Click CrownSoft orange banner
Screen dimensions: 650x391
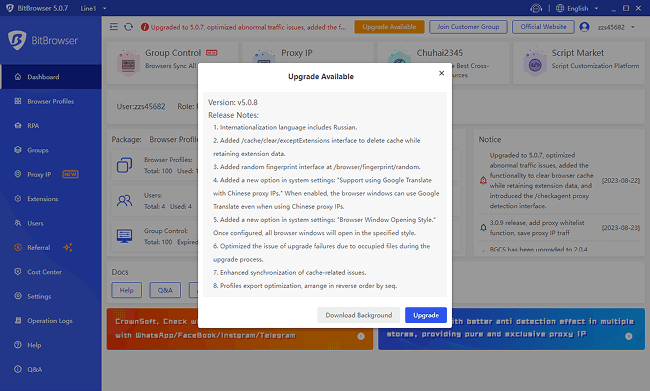point(240,329)
